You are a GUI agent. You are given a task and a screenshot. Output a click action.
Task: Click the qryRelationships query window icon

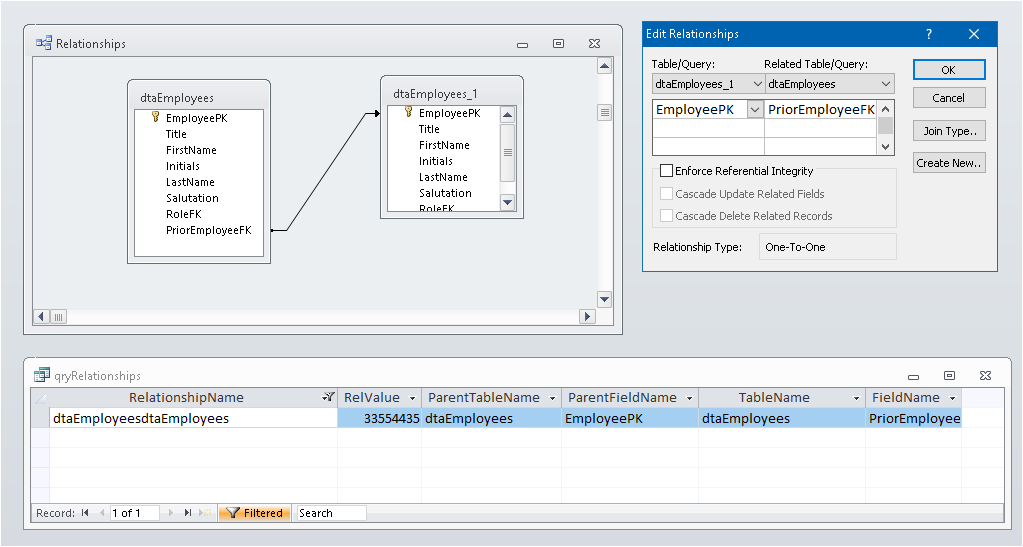[42, 375]
